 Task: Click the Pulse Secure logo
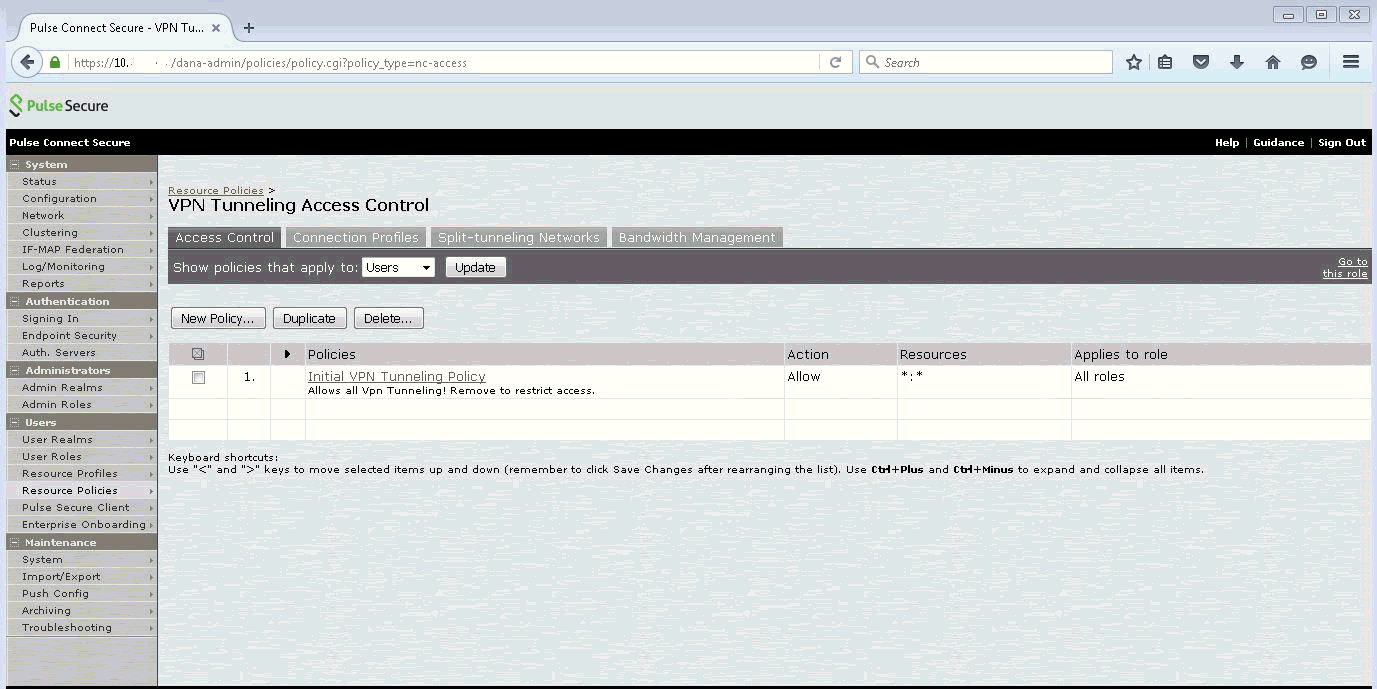tap(59, 105)
